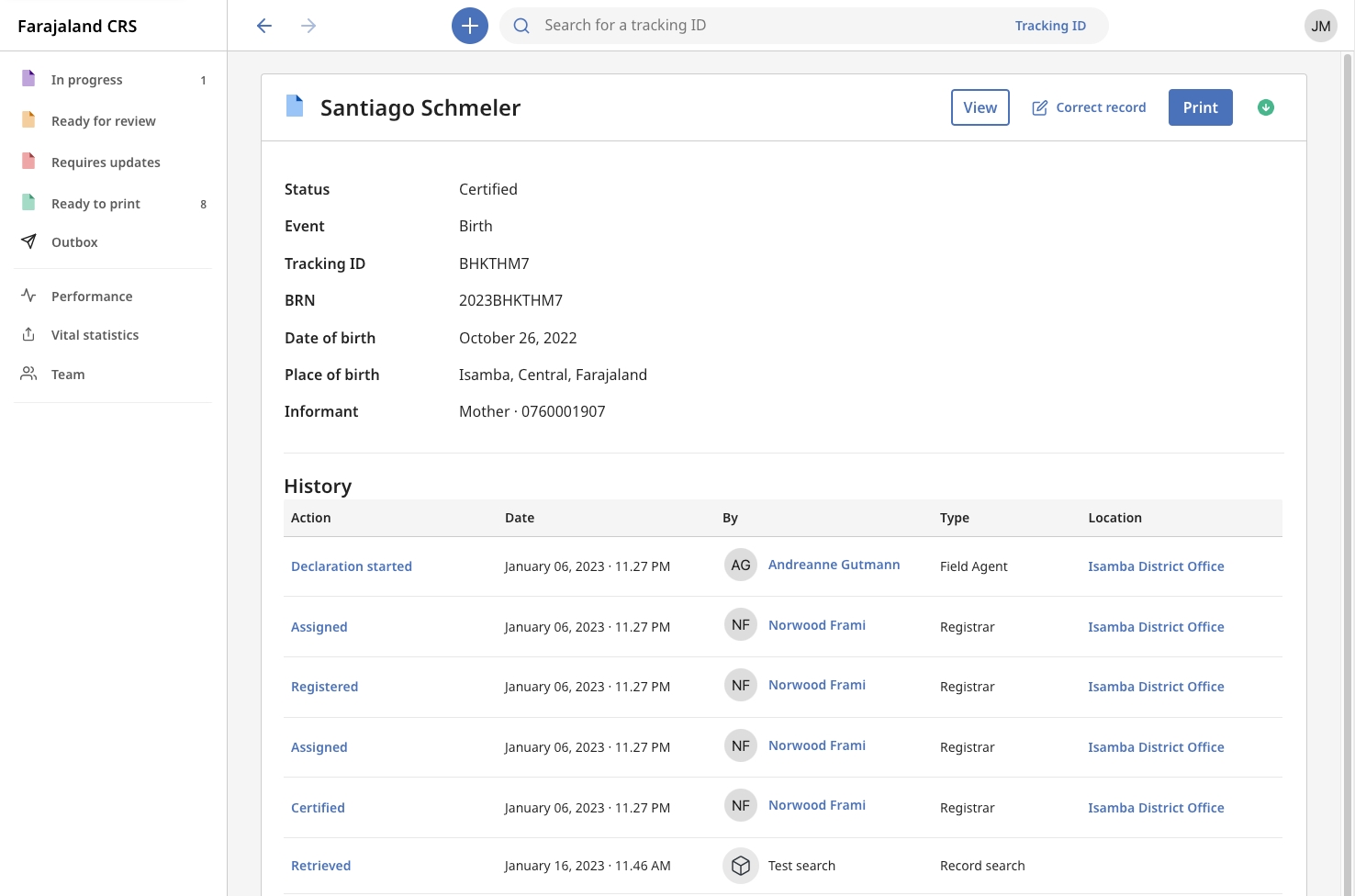Go back using the left arrow
Viewport: 1355px width, 896px height.
click(x=264, y=26)
